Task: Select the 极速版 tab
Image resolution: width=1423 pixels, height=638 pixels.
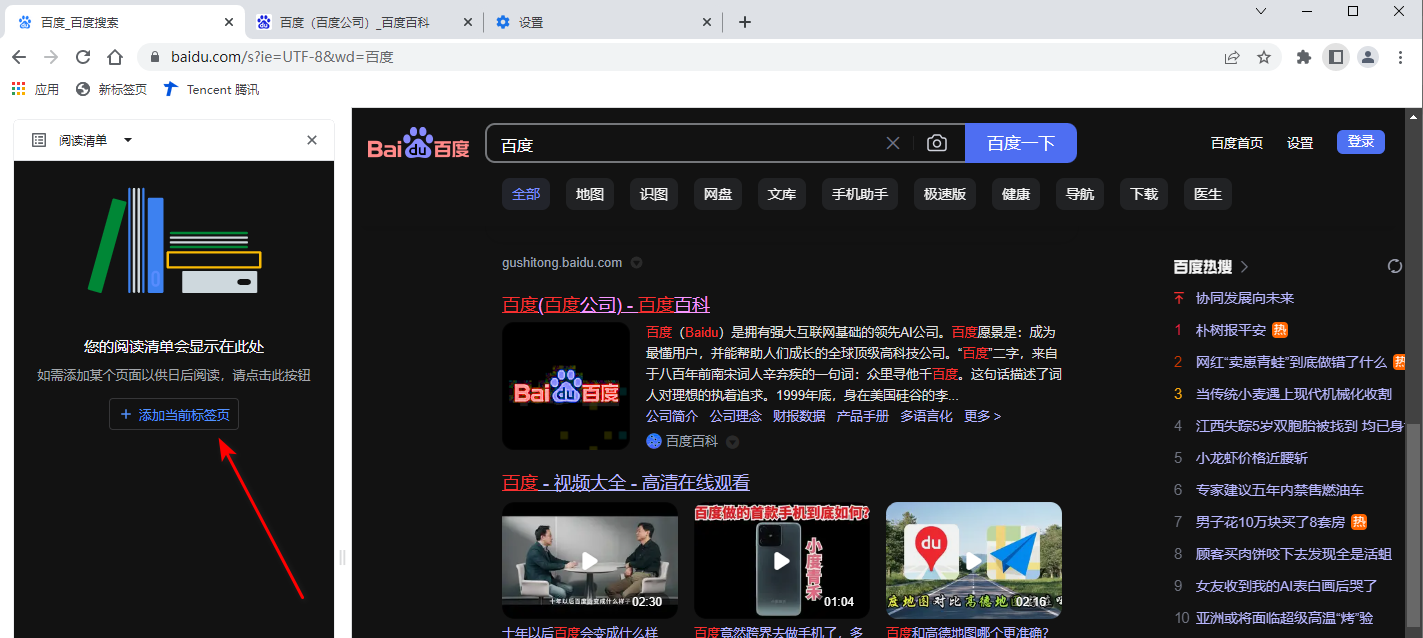Action: [945, 193]
